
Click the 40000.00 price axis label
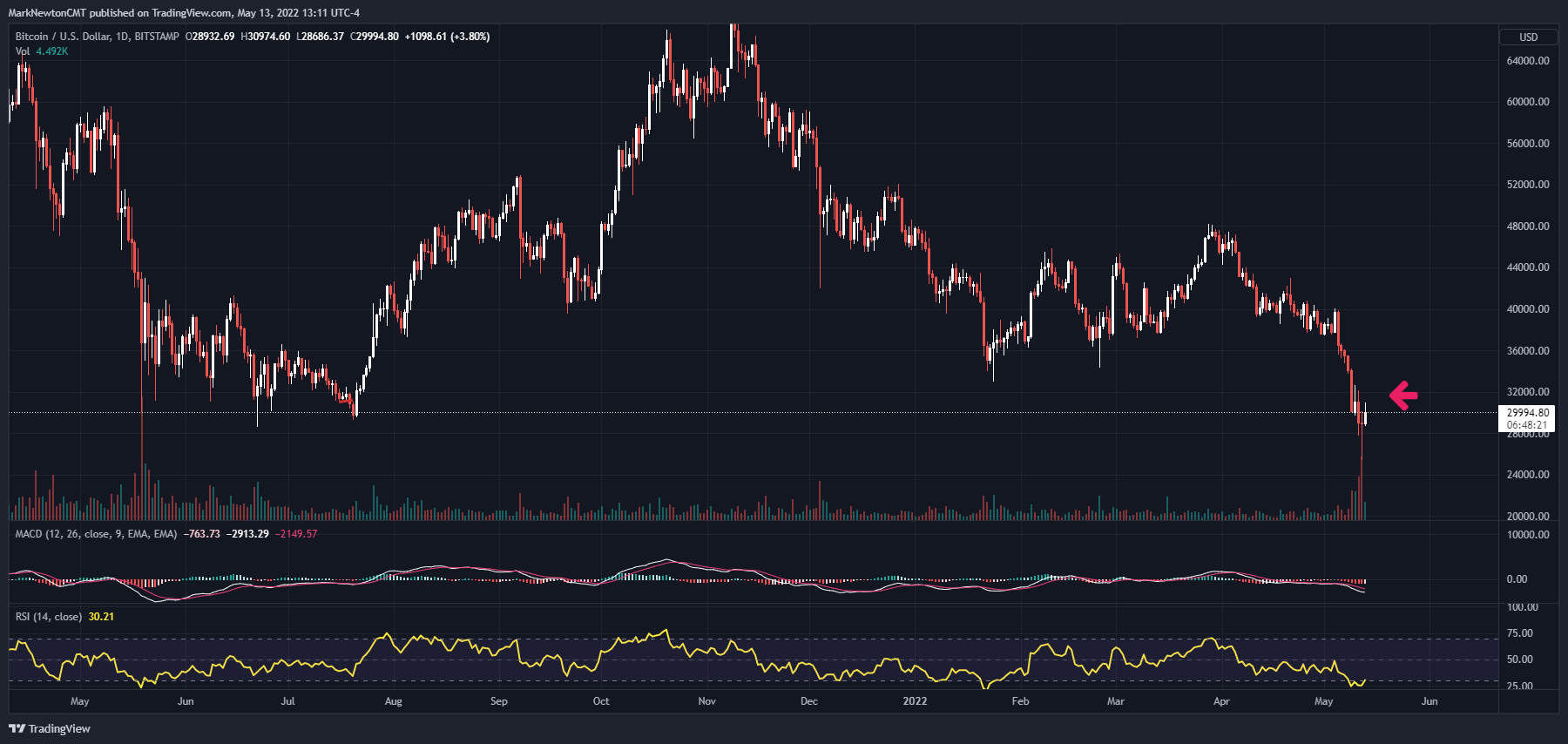(1528, 309)
